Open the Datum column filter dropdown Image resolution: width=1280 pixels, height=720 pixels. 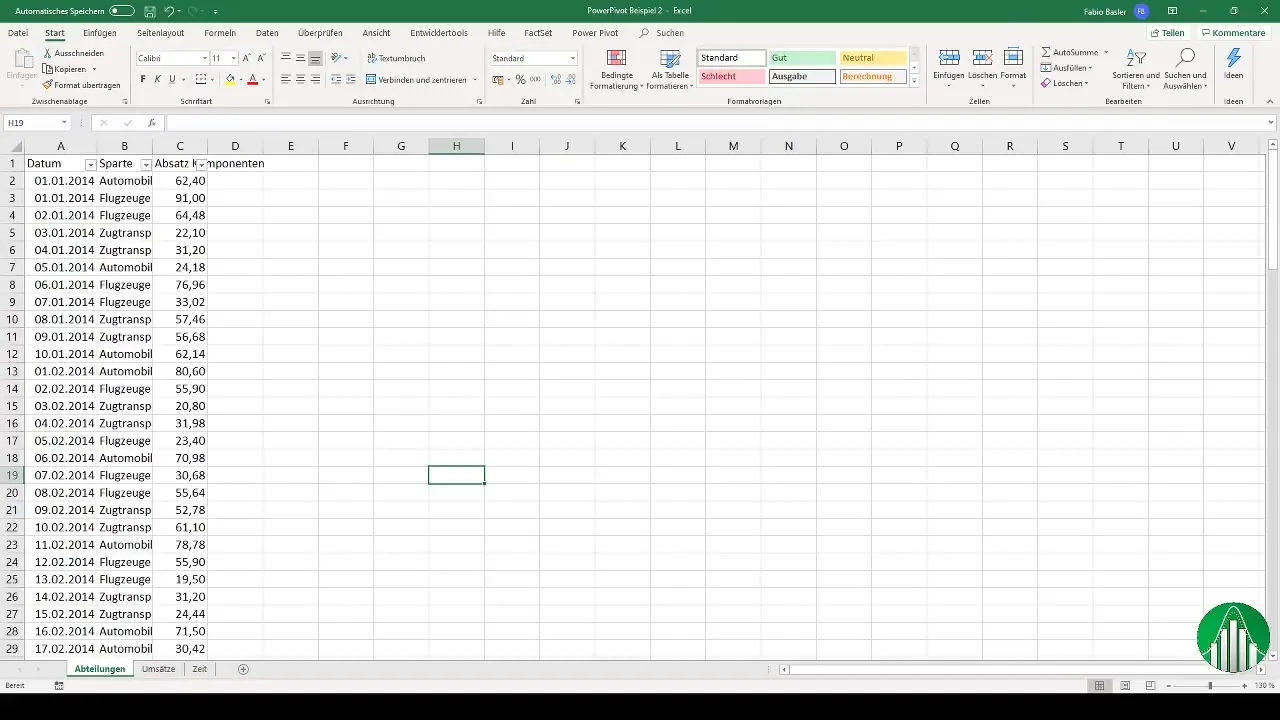point(91,164)
